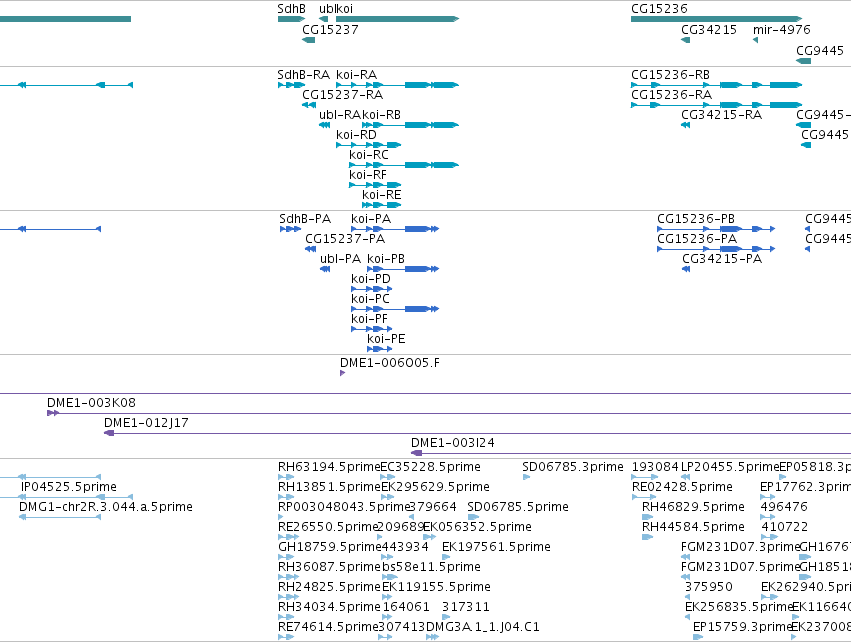Click the RH44584.5prime EST label

pos(693,527)
